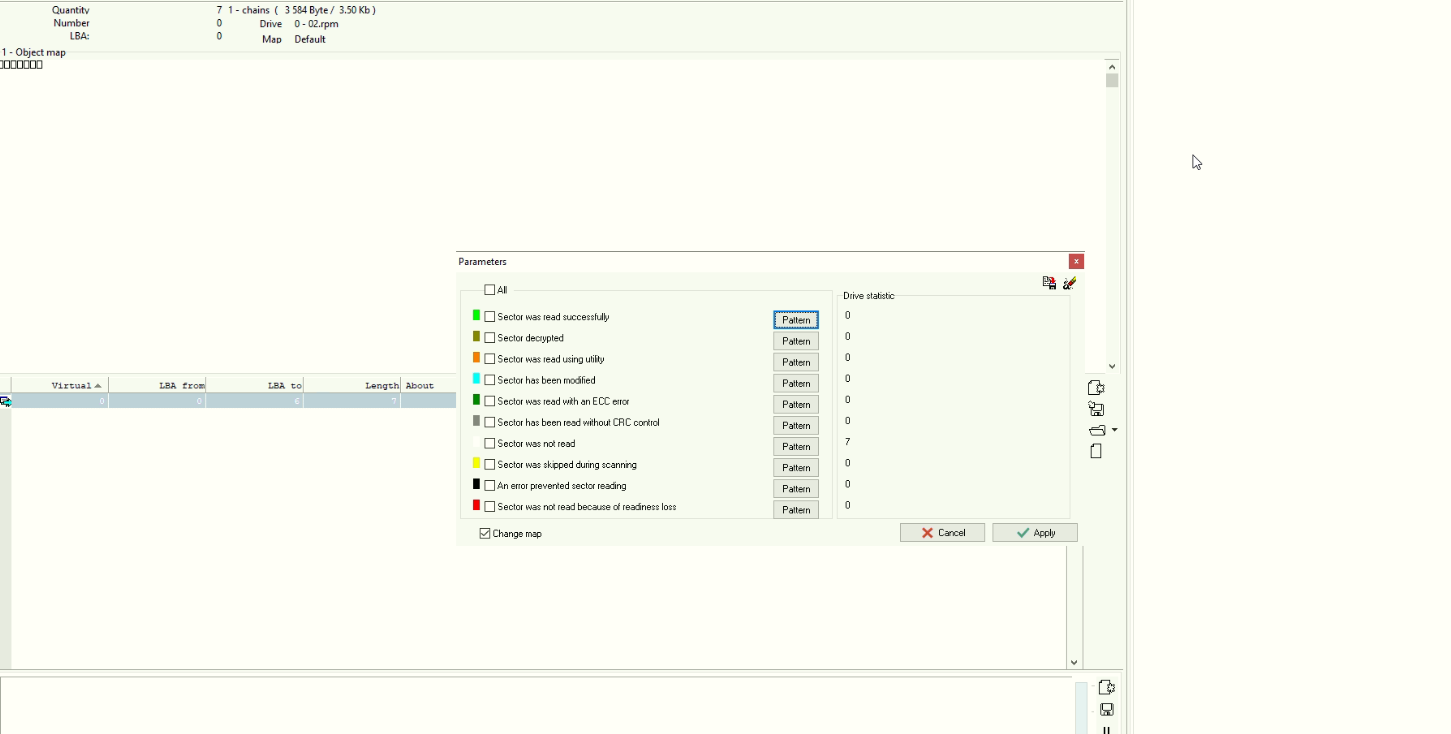This screenshot has height=734, width=1451.
Task: Click the gray 'without CRC control' color swatch
Action: [476, 420]
